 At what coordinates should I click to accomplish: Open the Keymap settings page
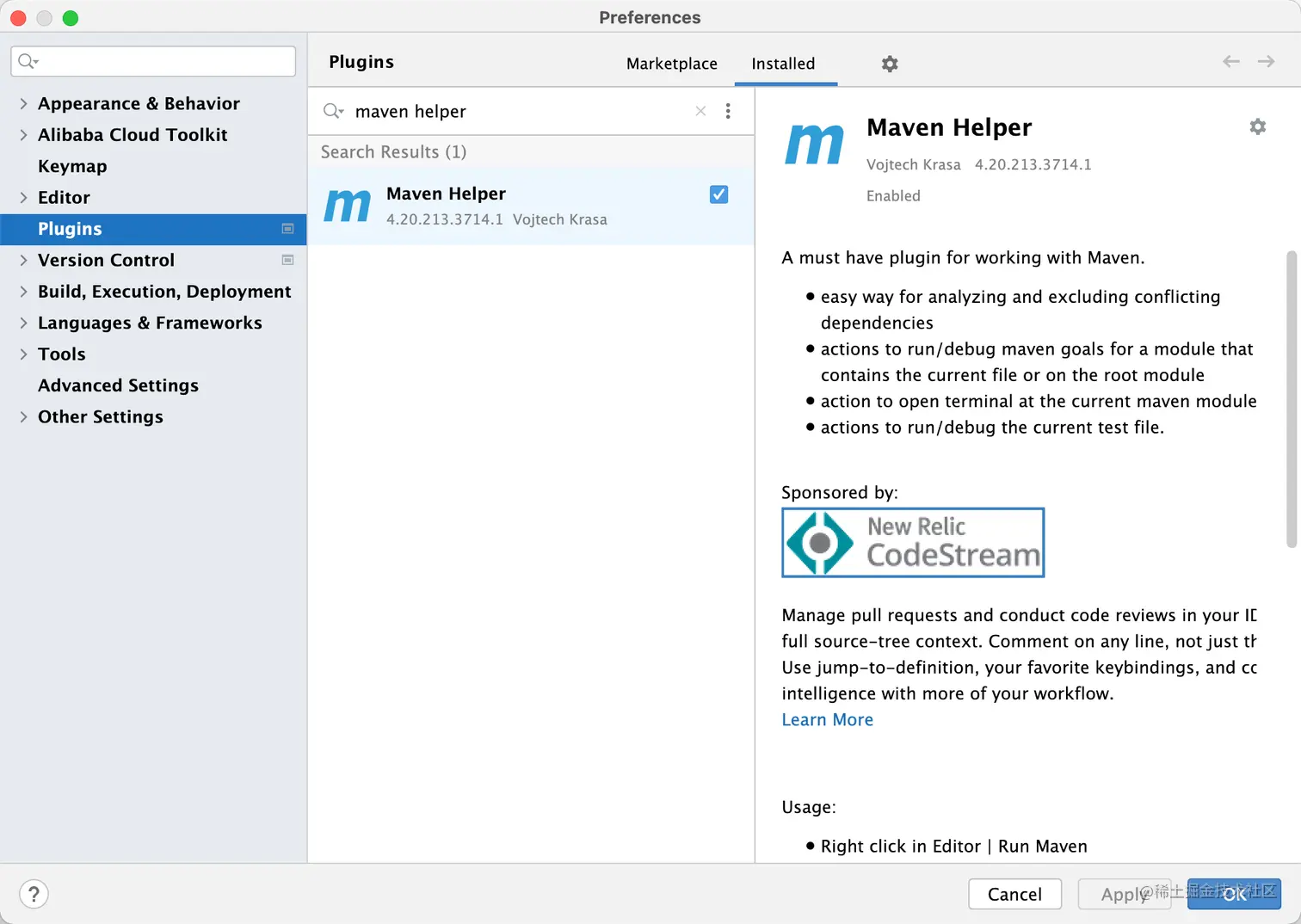pos(72,166)
